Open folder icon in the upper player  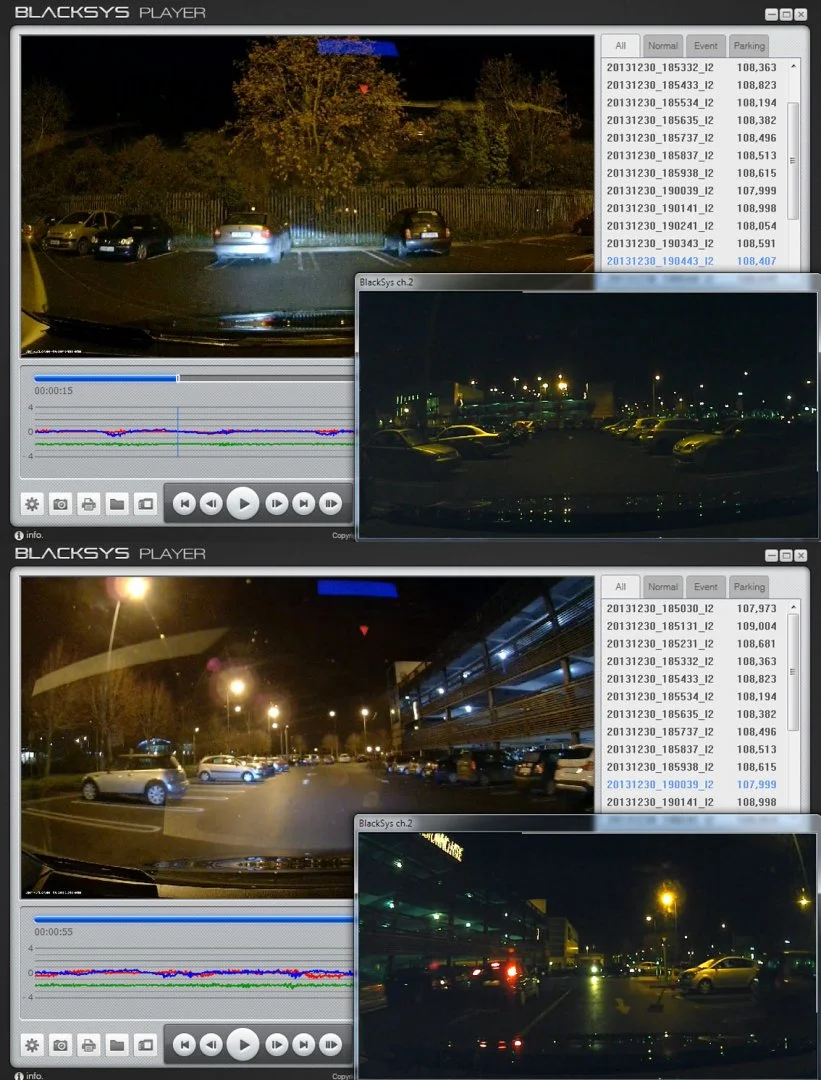click(117, 504)
